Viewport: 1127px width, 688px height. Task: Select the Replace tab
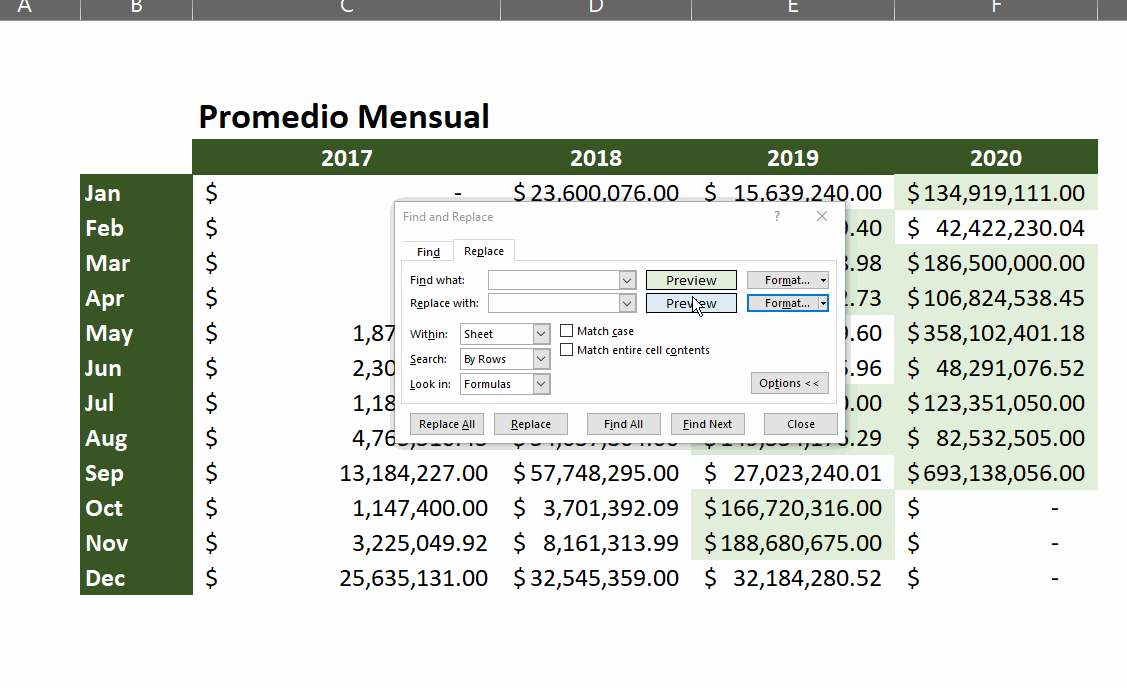[x=484, y=251]
